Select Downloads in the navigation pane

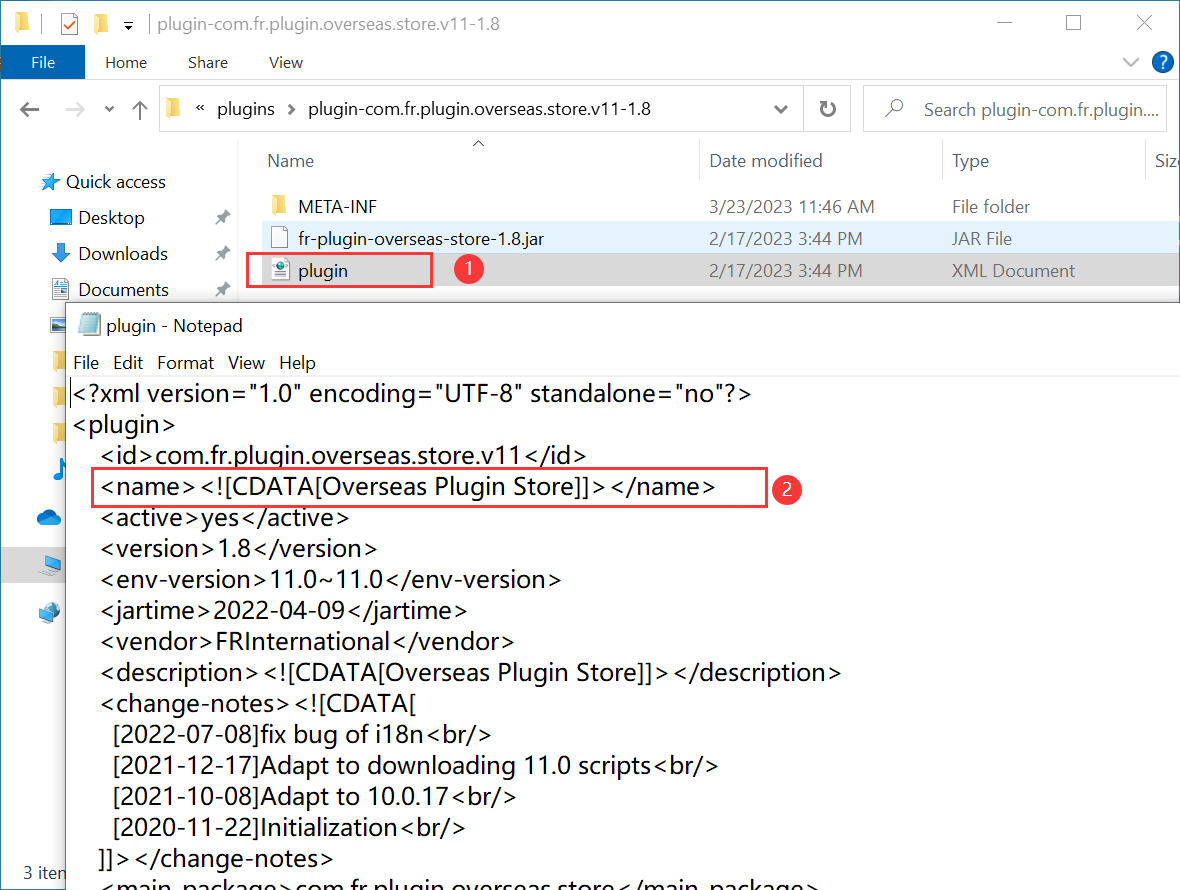(x=118, y=253)
